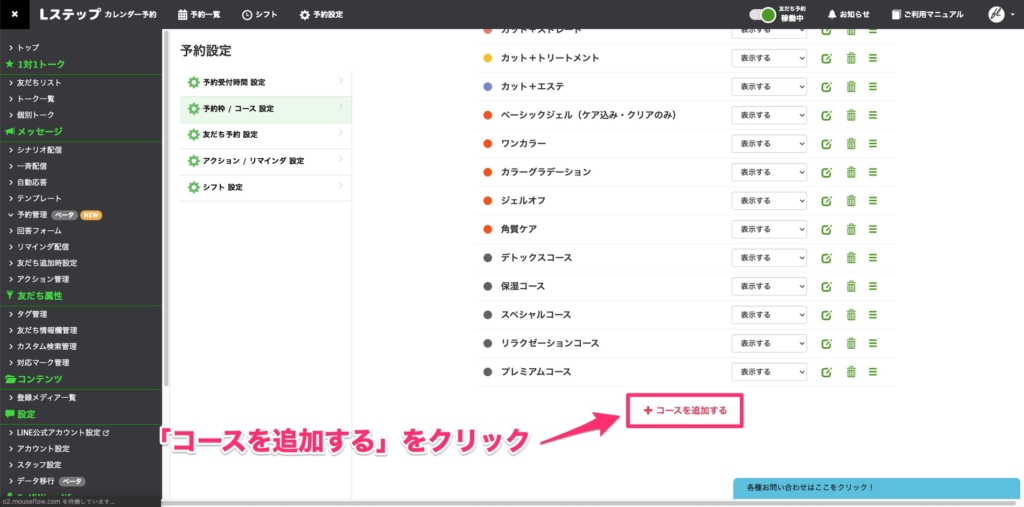Open display dropdown for カット+エステ
This screenshot has width=1024, height=507.
769,87
